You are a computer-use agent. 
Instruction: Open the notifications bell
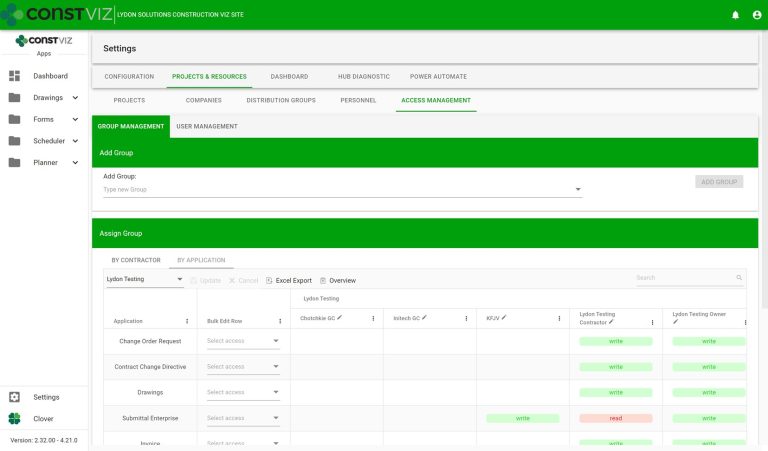(735, 15)
